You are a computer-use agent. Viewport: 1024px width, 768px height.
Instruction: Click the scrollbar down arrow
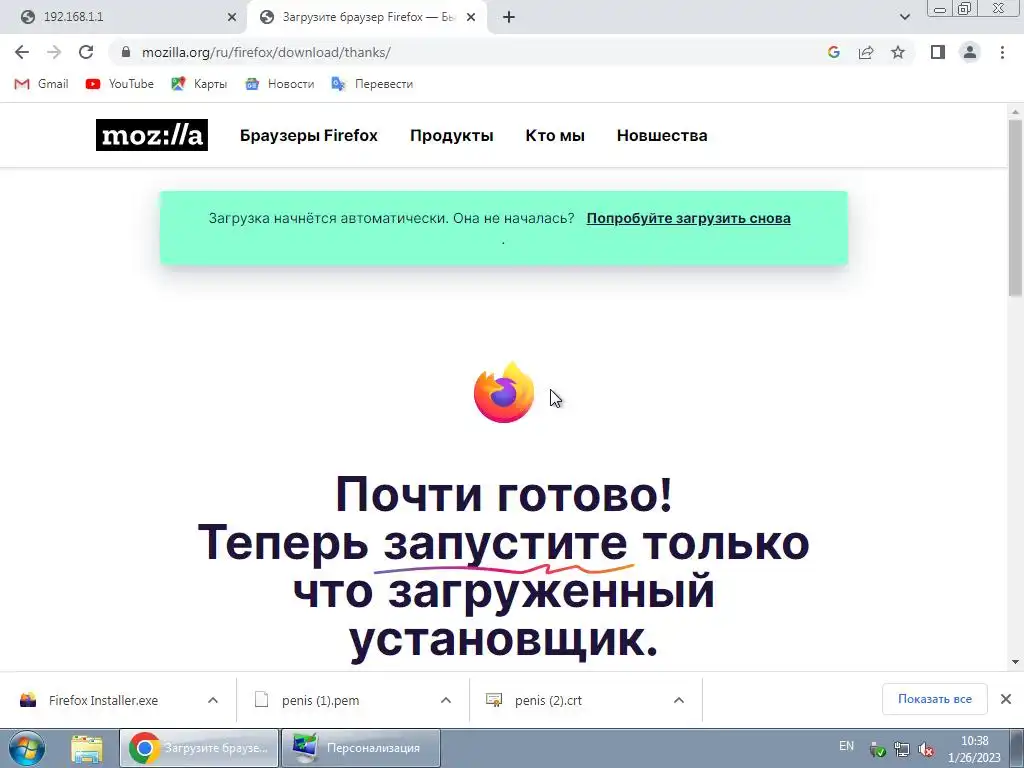coord(1016,662)
